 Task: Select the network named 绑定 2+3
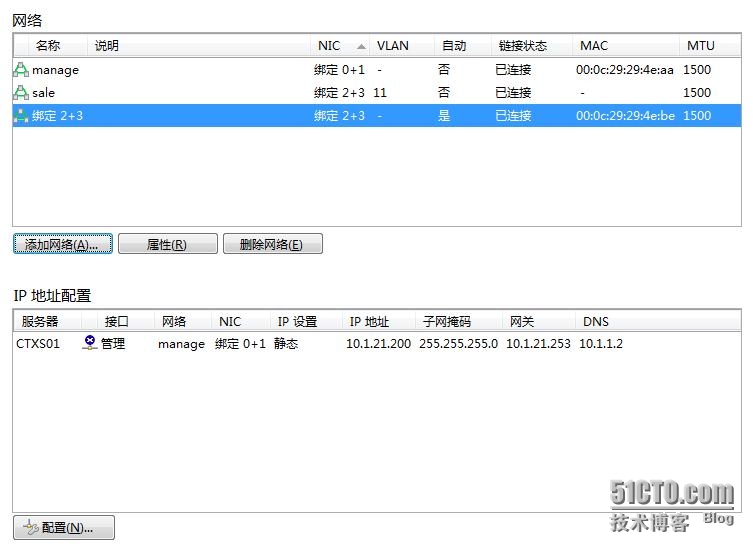pyautogui.click(x=57, y=116)
